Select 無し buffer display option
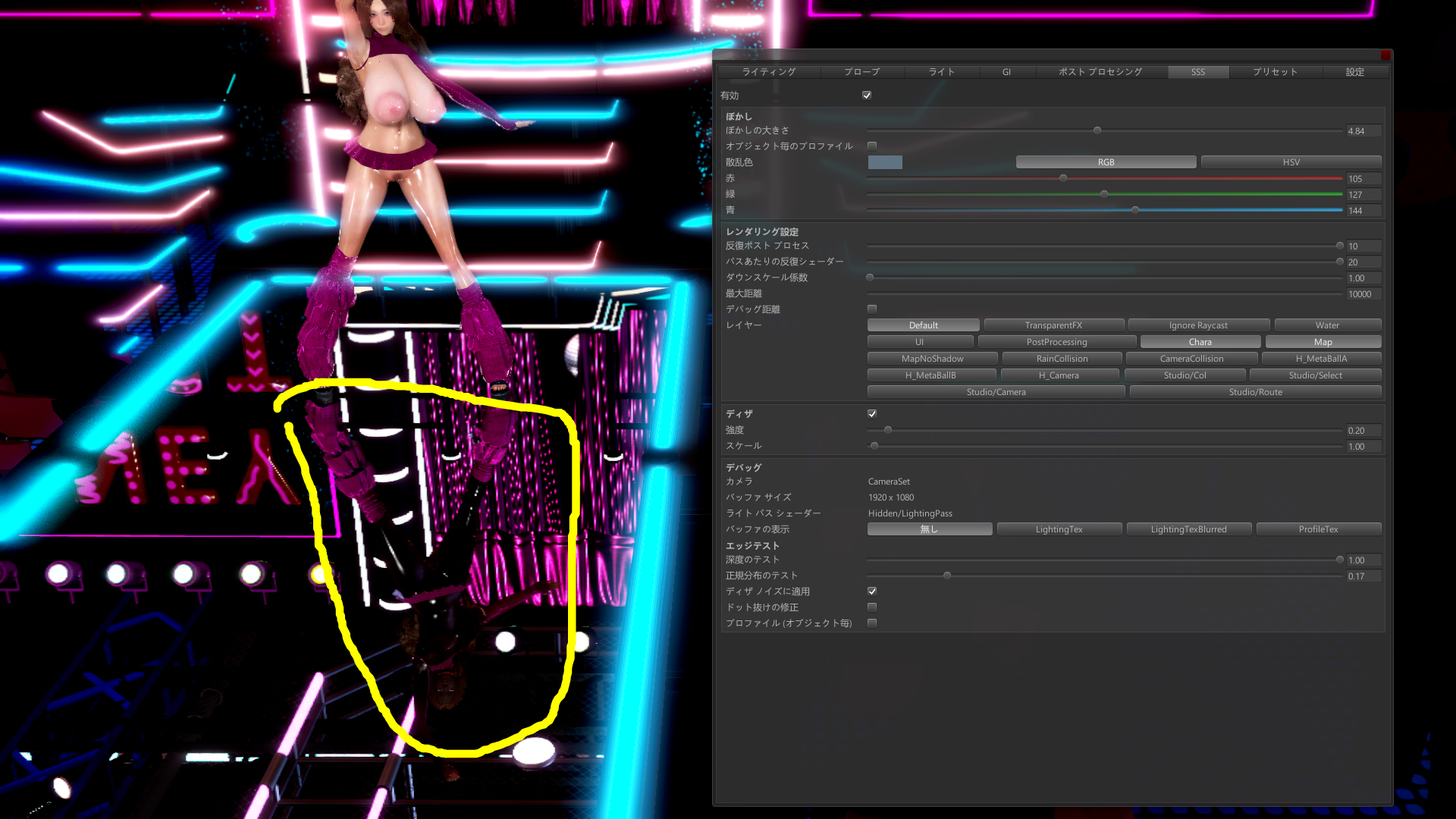Screen dimensions: 1456x819 [x=929, y=529]
